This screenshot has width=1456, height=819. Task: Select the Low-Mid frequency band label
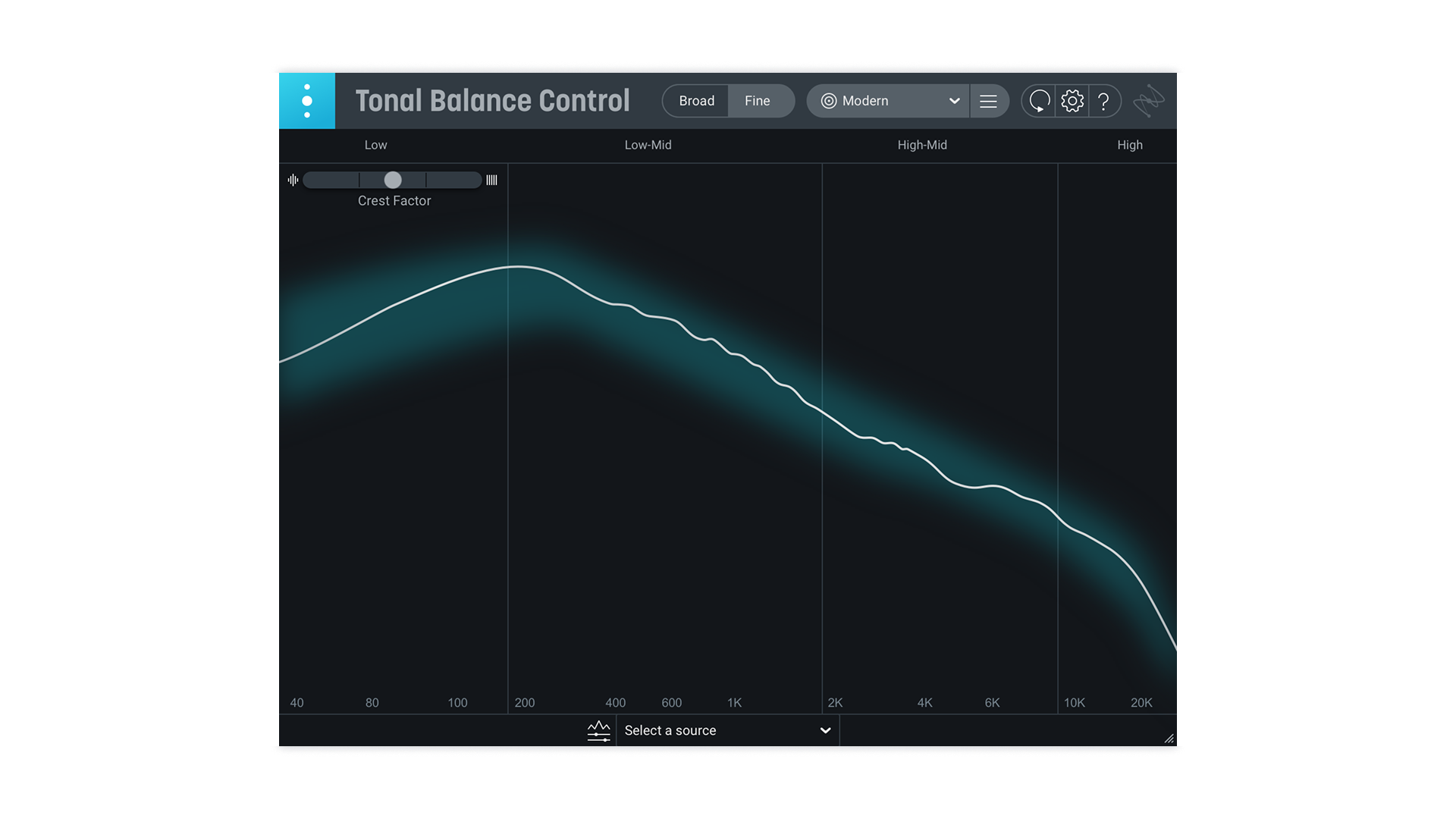[x=648, y=145]
